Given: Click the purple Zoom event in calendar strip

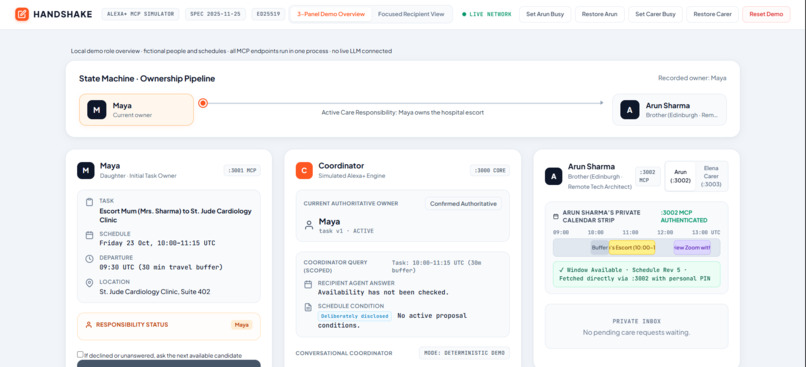Looking at the screenshot, I should coord(692,247).
